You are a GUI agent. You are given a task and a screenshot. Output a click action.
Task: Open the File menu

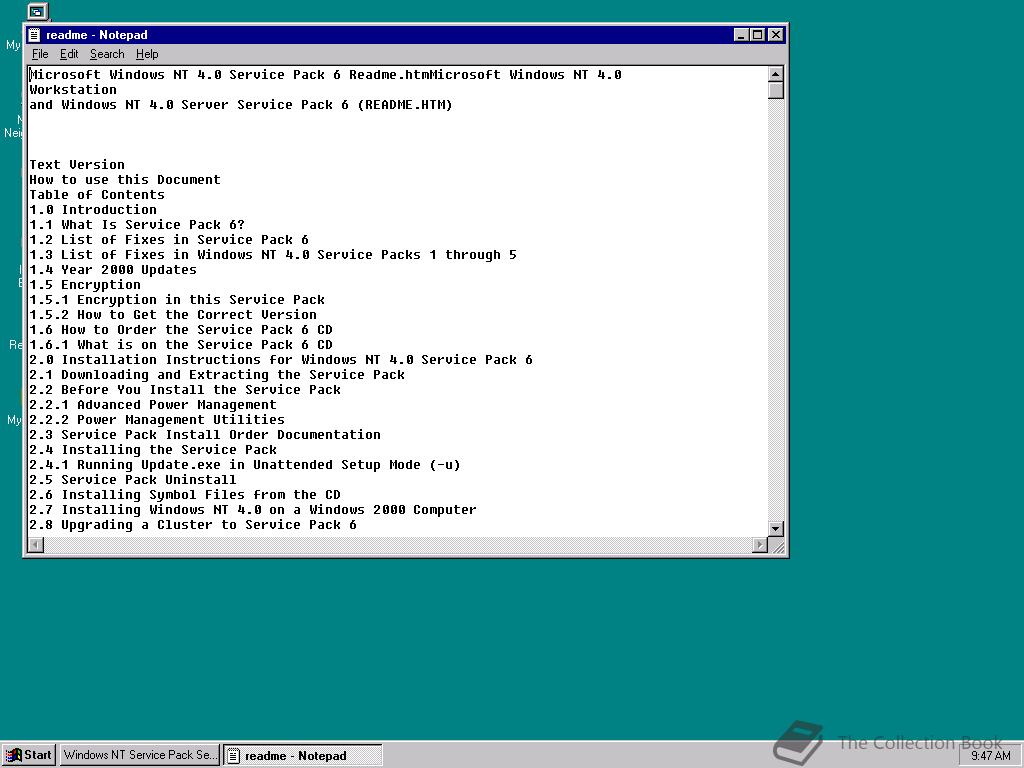pos(40,54)
